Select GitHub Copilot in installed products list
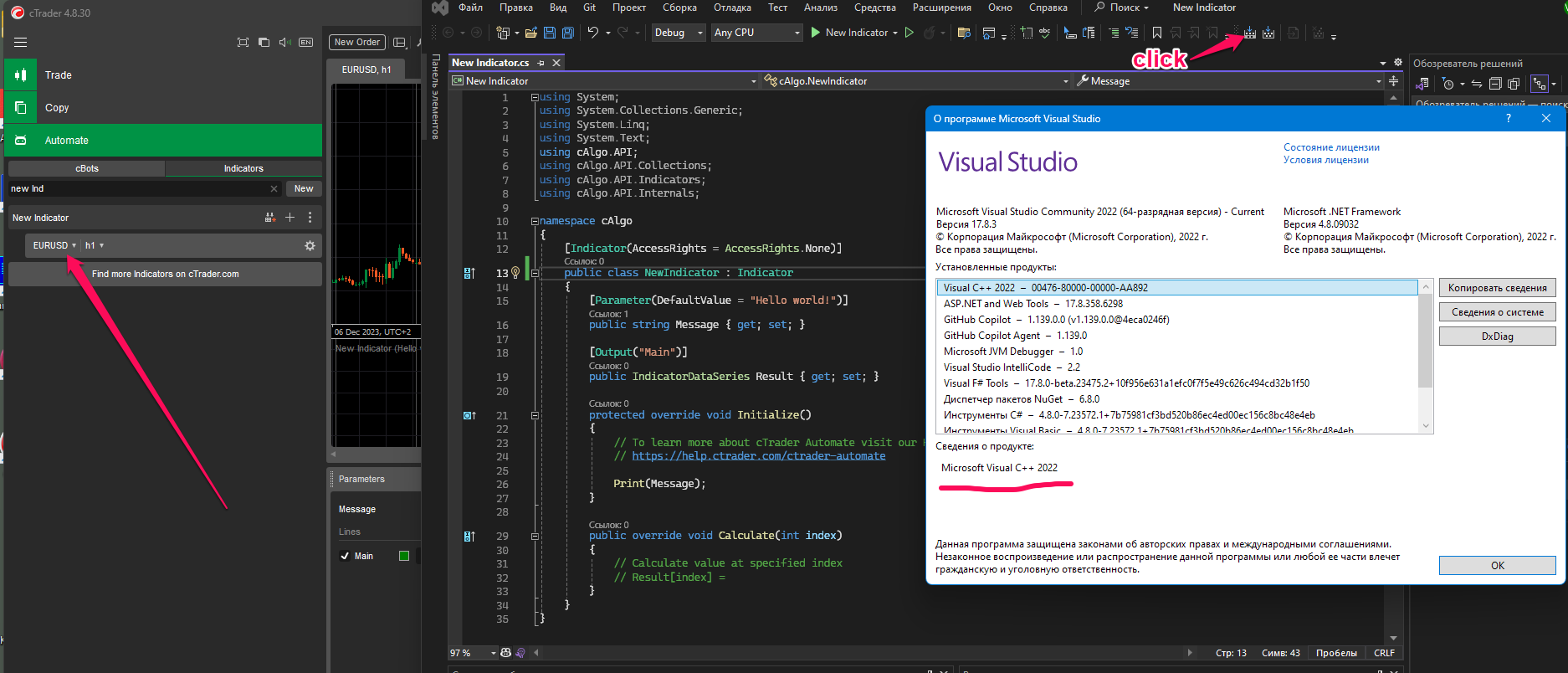The image size is (1568, 673). pos(1177,320)
